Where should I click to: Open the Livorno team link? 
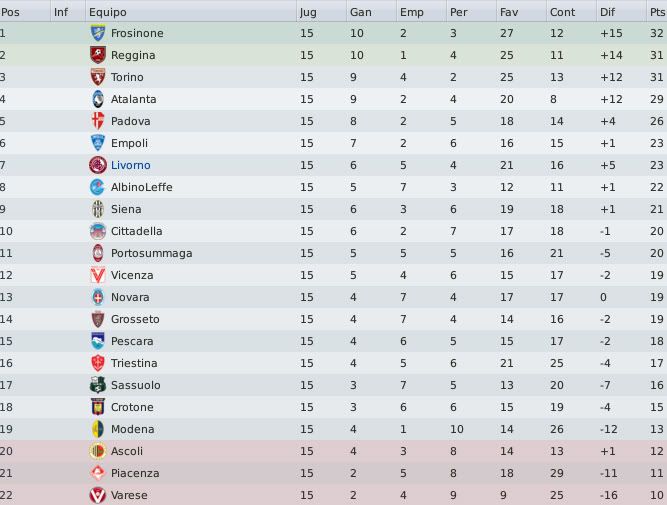(131, 165)
